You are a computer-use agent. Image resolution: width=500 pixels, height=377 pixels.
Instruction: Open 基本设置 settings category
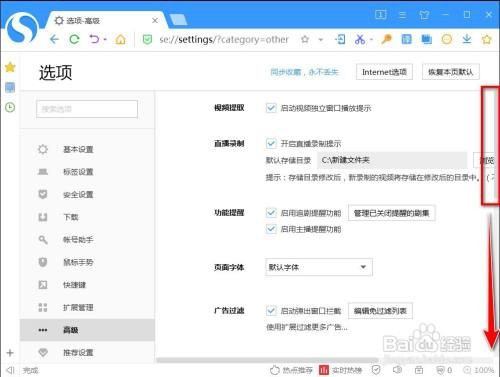tap(87, 149)
